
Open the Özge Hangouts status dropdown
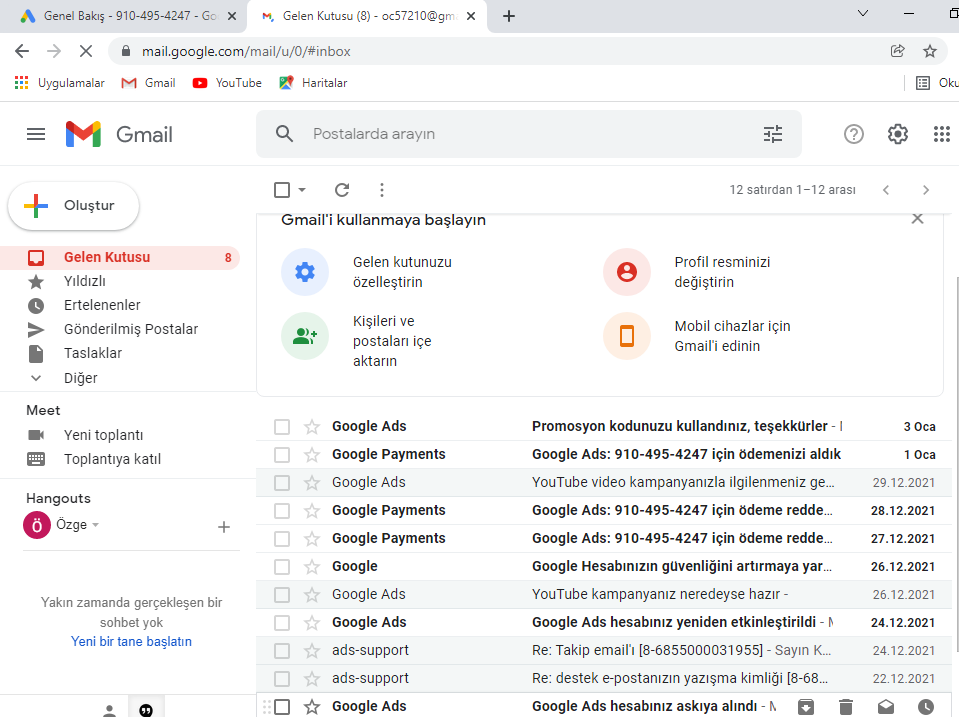click(x=95, y=525)
